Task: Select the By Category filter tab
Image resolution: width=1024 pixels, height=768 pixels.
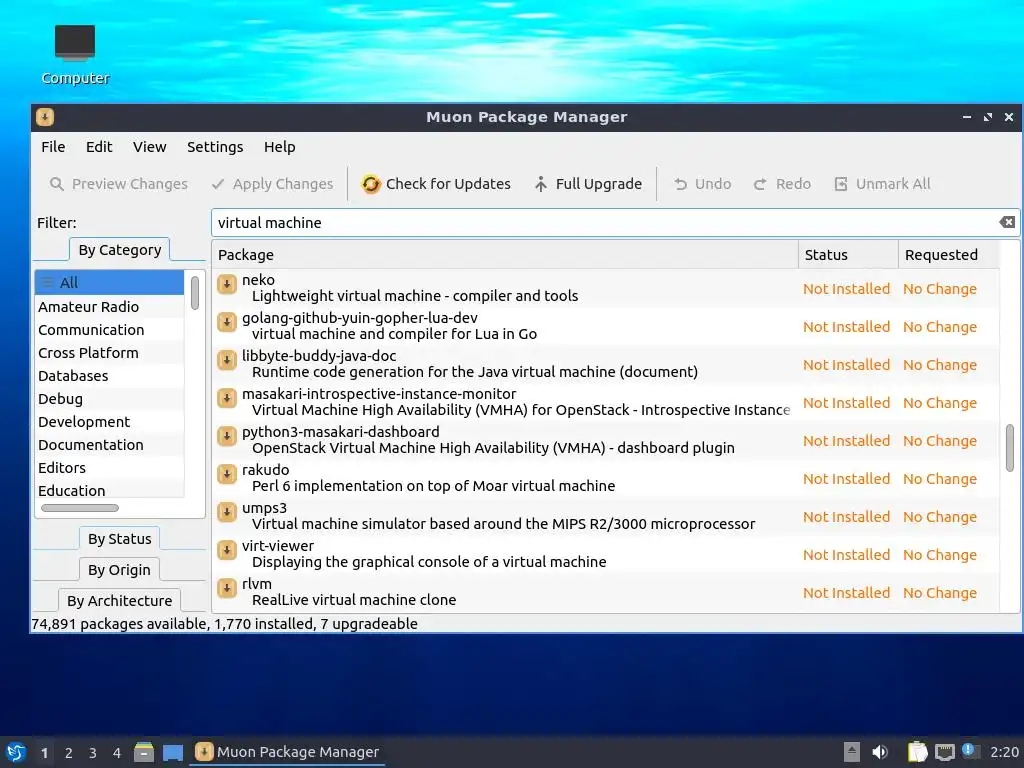Action: pyautogui.click(x=120, y=250)
